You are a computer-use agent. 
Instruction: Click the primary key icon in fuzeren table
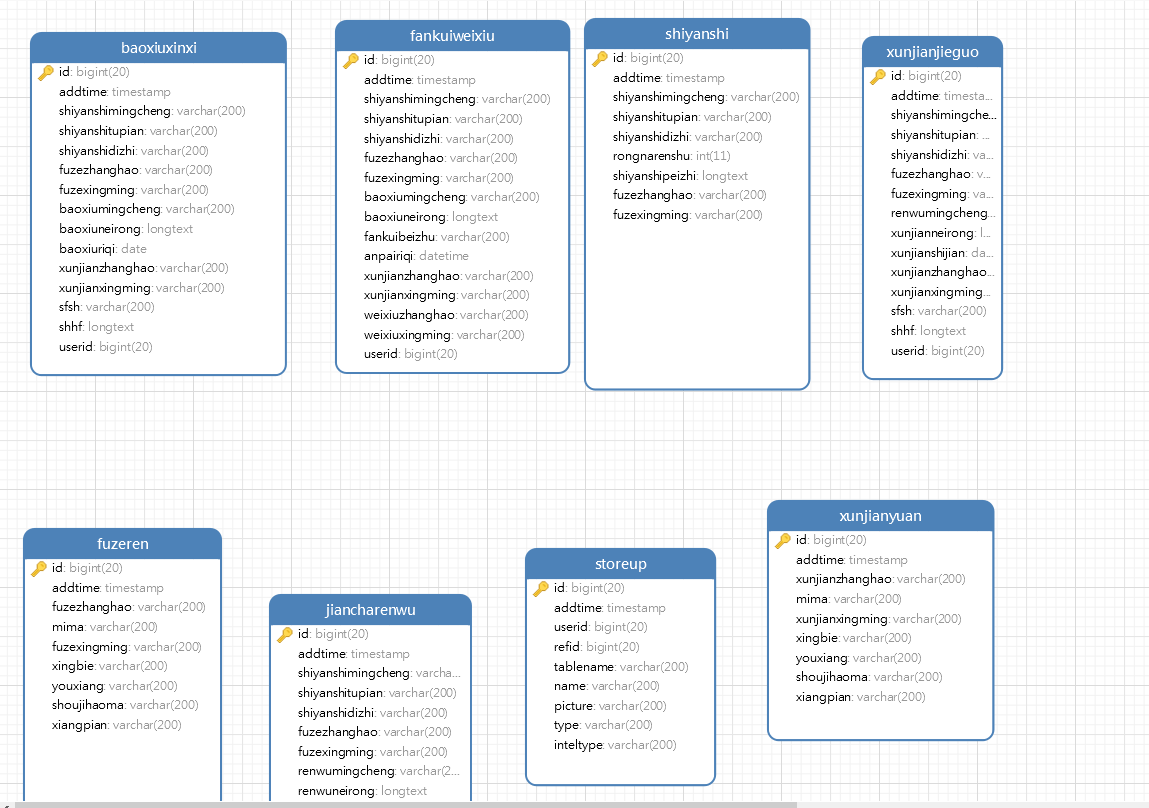38,568
